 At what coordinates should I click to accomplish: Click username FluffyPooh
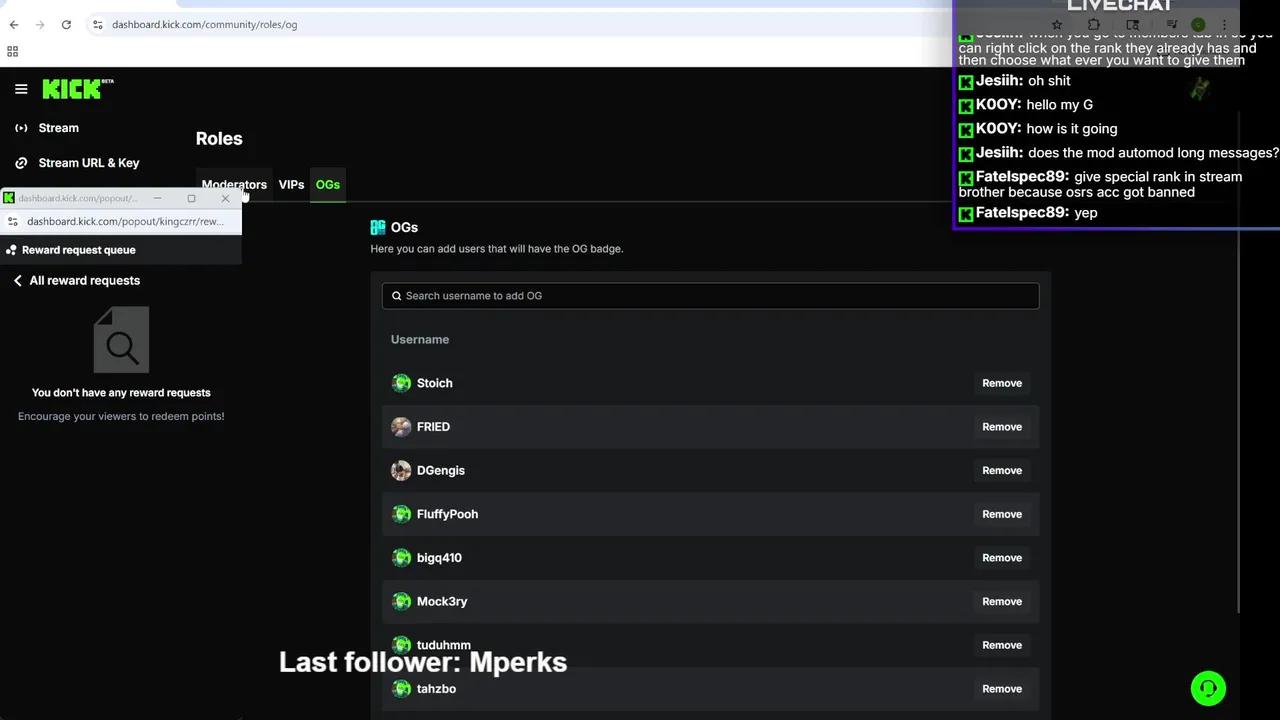447,514
